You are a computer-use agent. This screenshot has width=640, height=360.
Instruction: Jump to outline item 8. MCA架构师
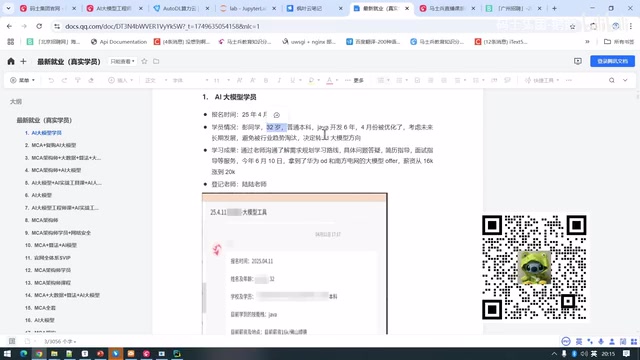pyautogui.click(x=41, y=220)
